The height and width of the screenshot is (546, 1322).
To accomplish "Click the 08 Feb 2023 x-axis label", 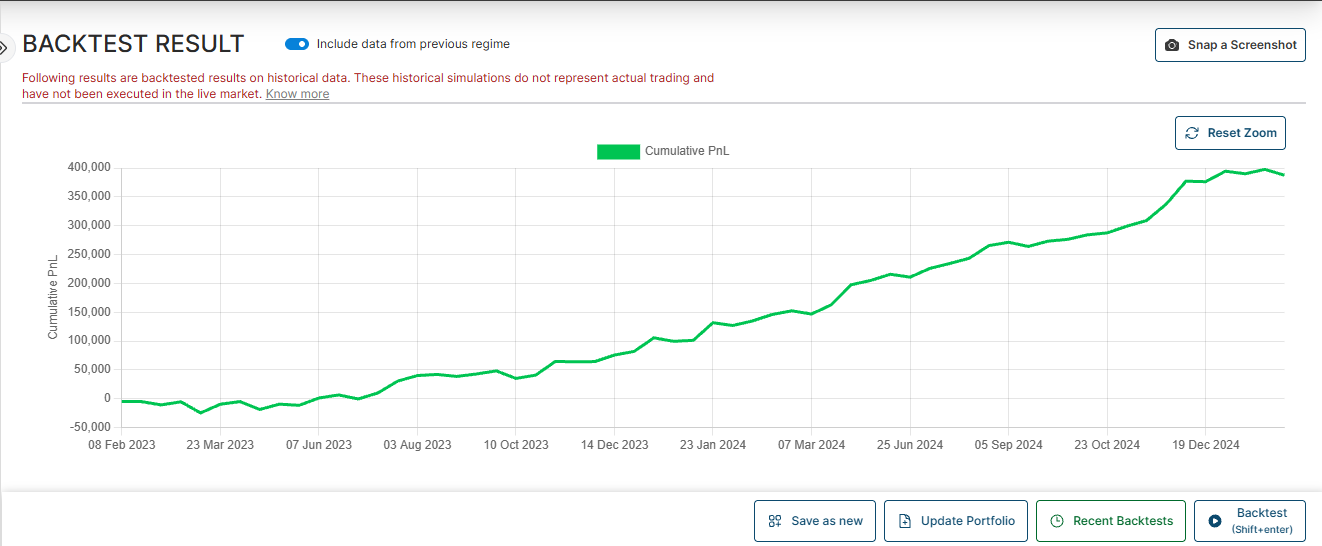I will [x=121, y=445].
